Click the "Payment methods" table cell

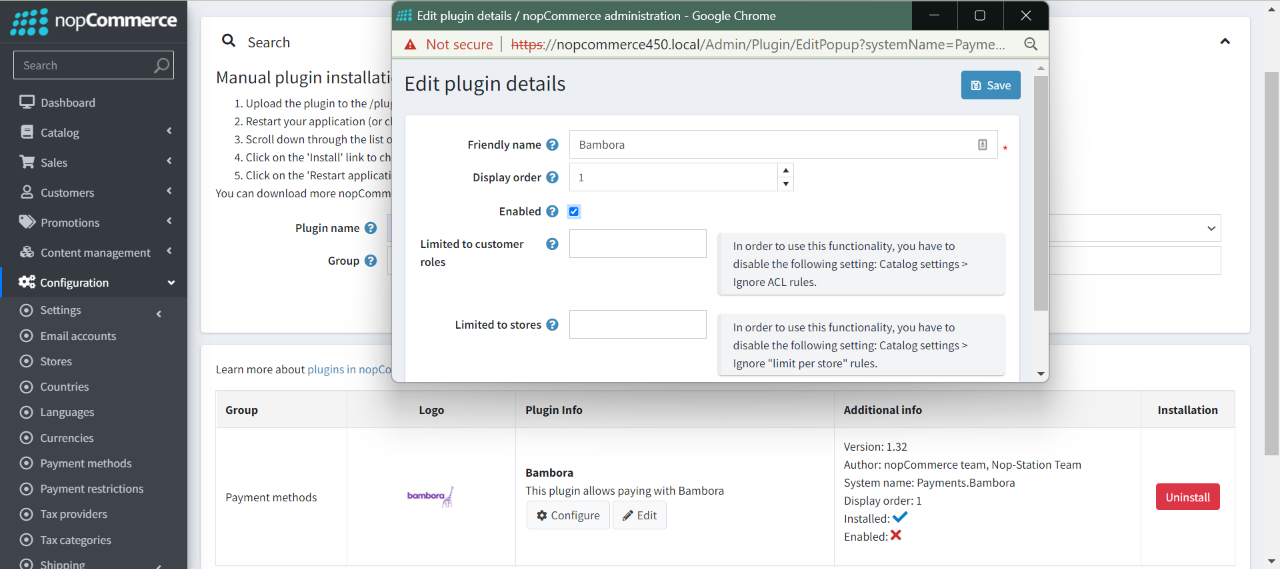[x=281, y=497]
